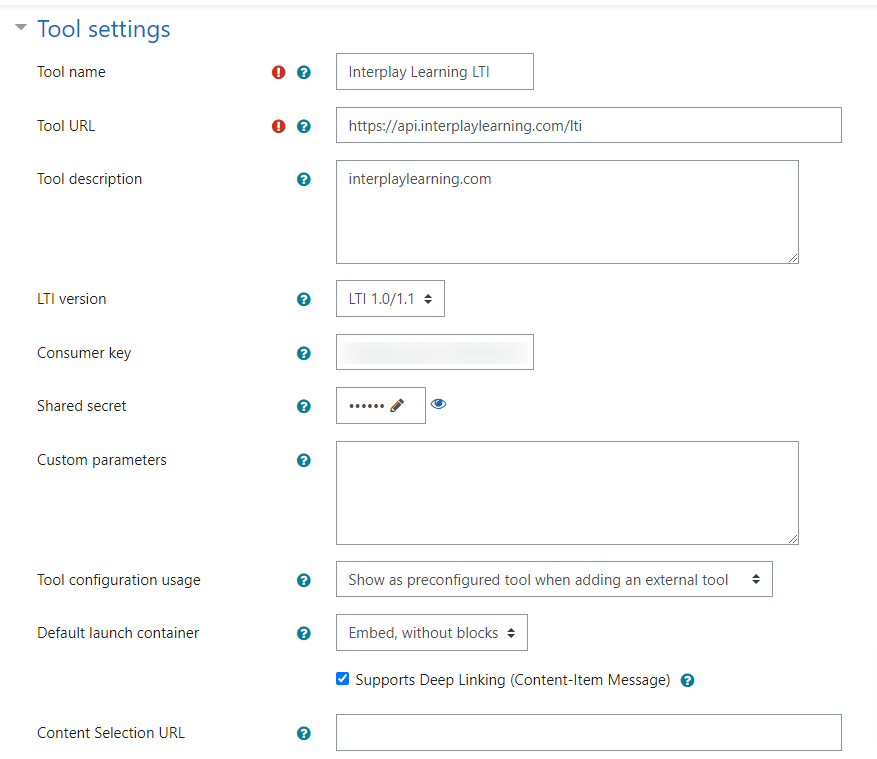Image resolution: width=877 pixels, height=759 pixels.
Task: Open Default launch container dropdown
Action: 432,633
